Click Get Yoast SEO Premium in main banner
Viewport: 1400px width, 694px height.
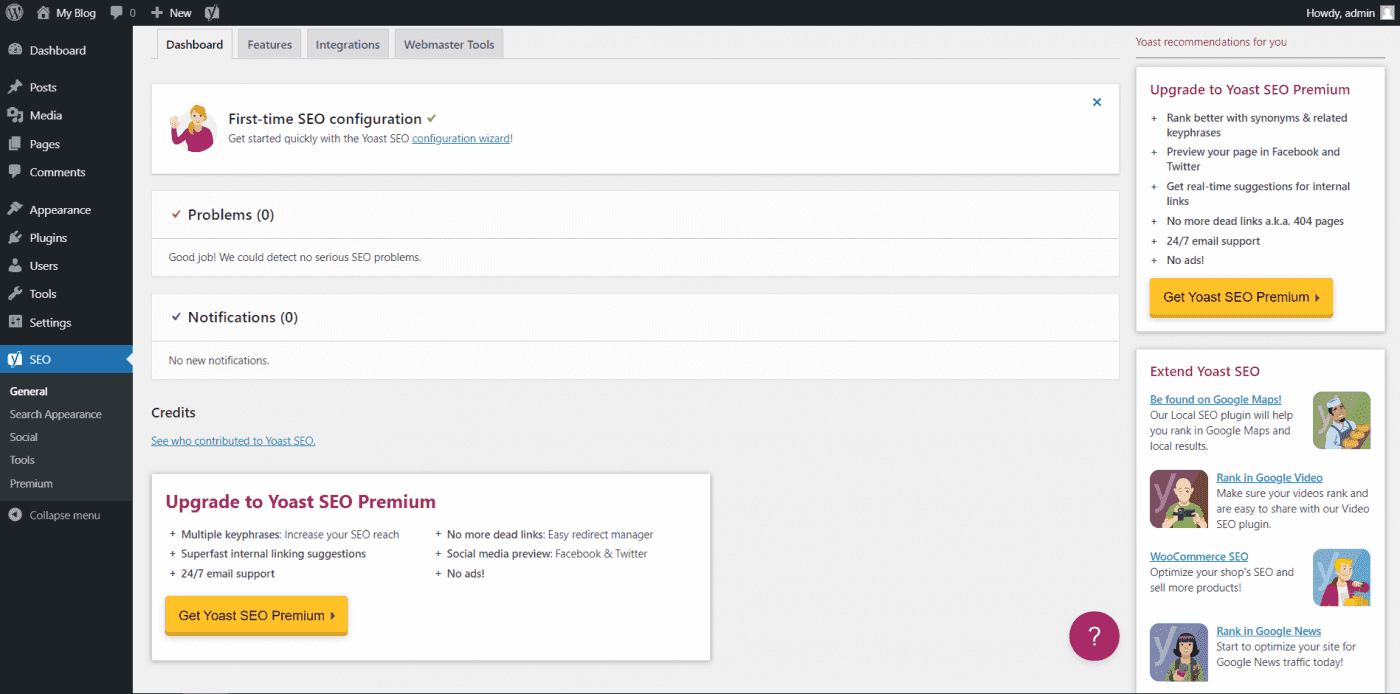coord(256,615)
